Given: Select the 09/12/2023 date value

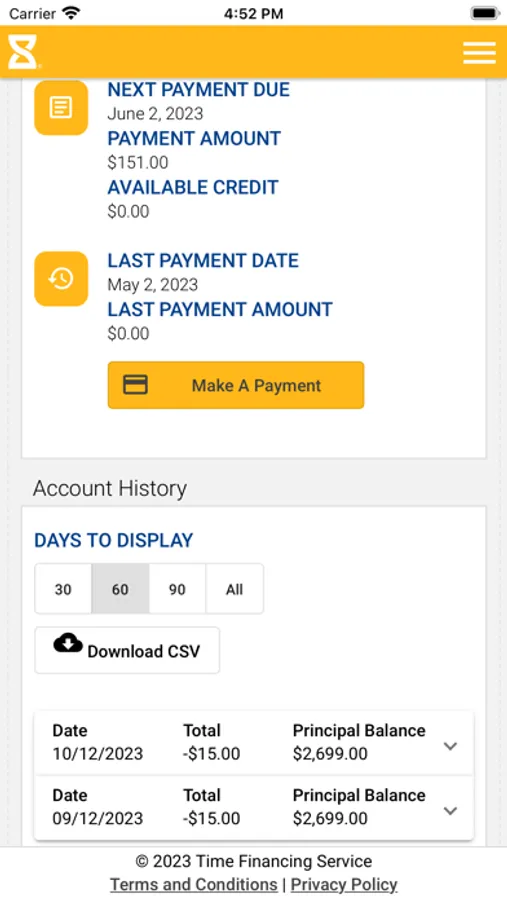Looking at the screenshot, I should [98, 818].
